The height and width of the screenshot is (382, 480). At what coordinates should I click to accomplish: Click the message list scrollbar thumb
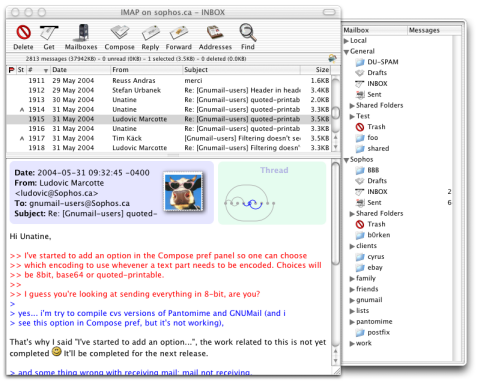click(x=336, y=112)
